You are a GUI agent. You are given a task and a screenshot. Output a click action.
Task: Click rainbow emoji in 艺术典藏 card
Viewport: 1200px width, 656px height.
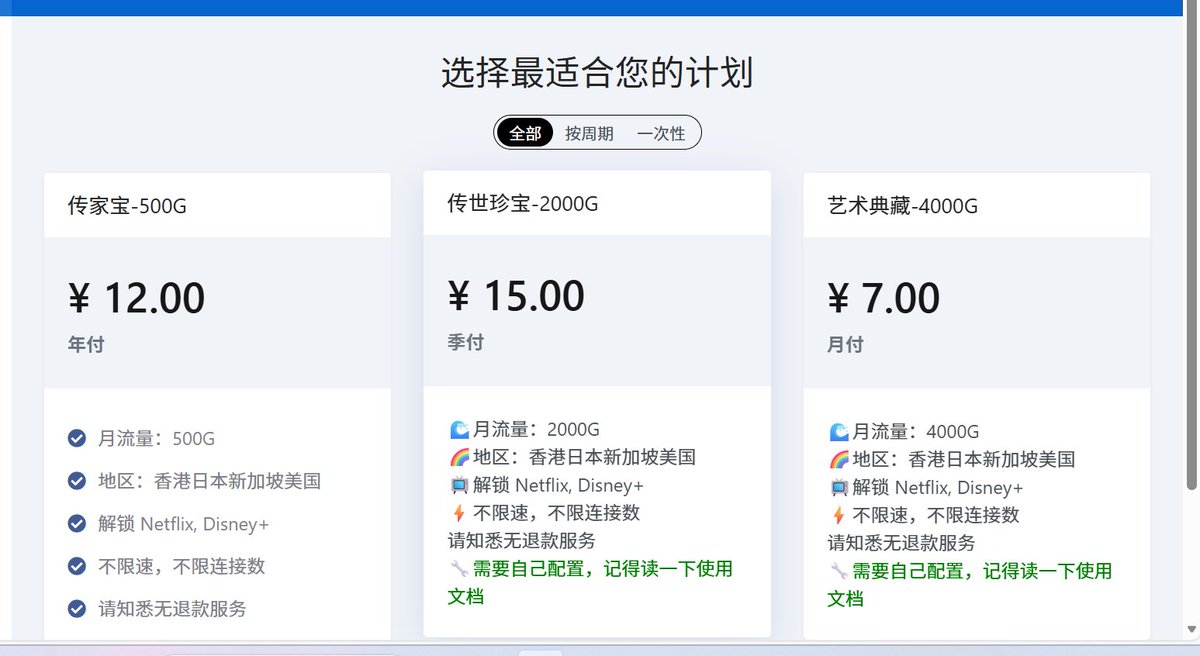click(839, 460)
